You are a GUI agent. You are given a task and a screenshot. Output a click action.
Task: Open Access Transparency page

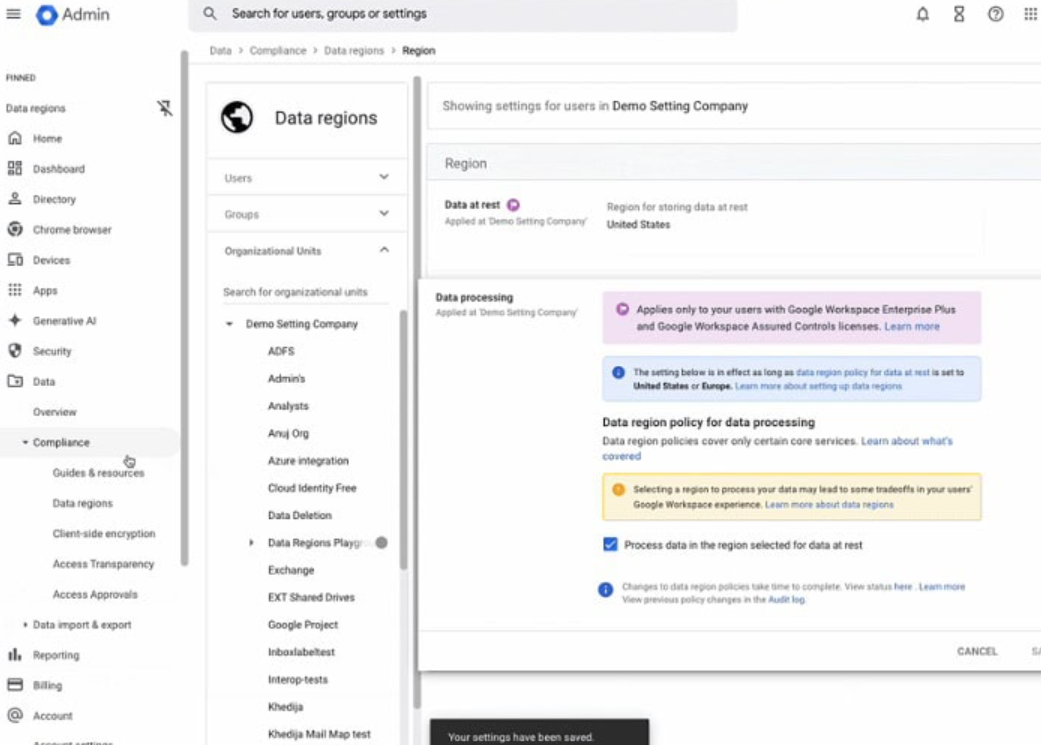click(x=104, y=564)
